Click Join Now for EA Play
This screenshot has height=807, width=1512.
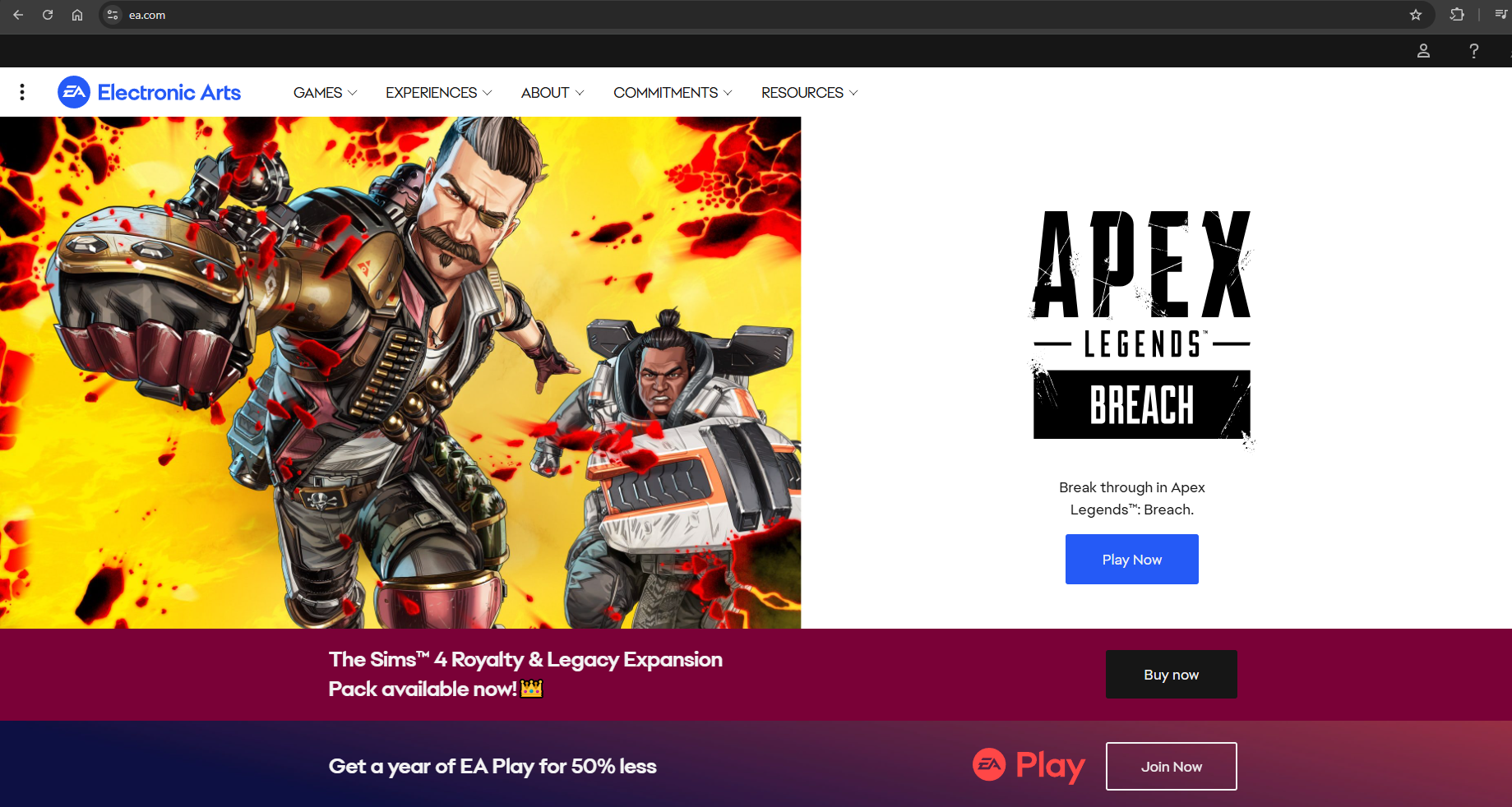[x=1172, y=767]
